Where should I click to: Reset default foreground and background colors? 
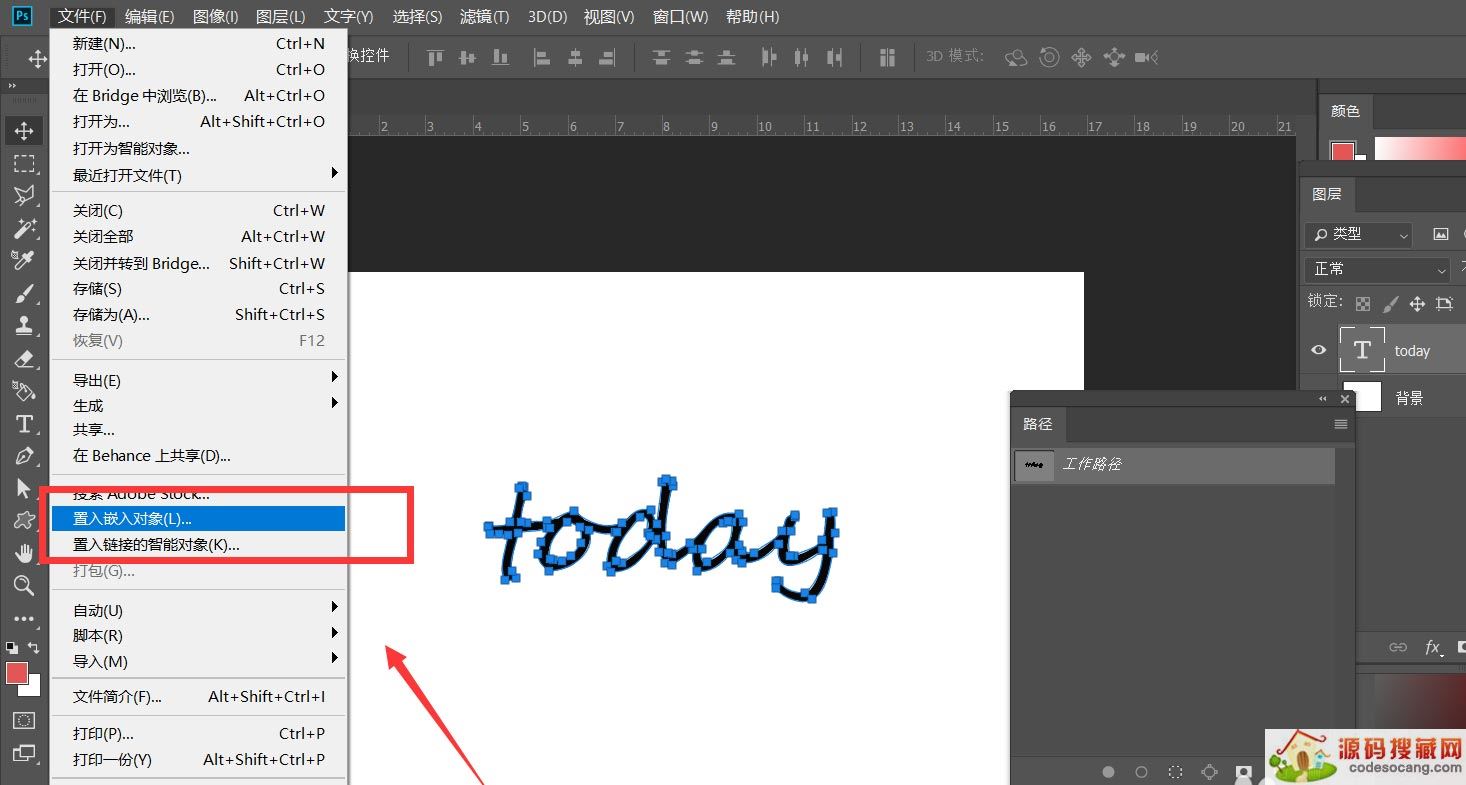point(12,648)
